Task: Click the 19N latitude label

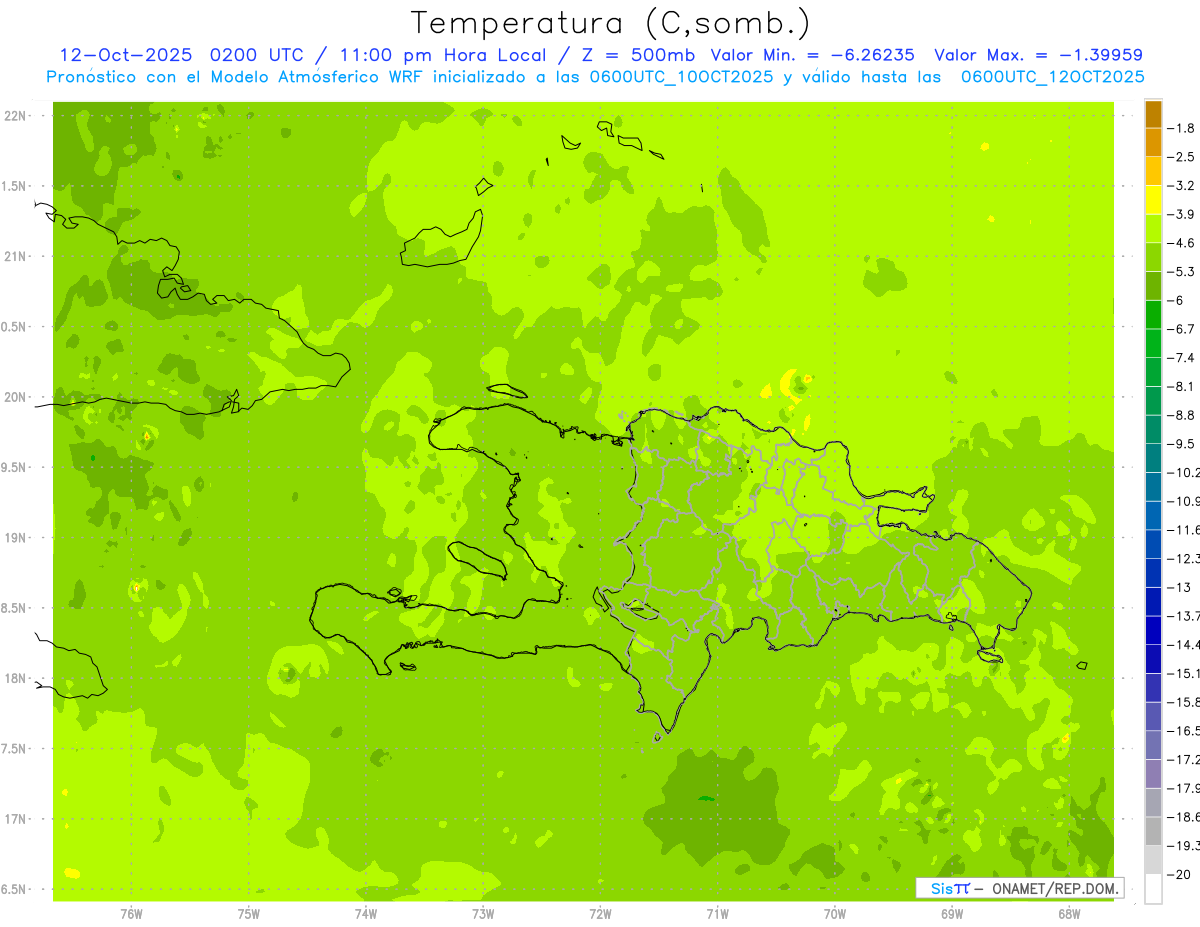Action: [x=16, y=538]
